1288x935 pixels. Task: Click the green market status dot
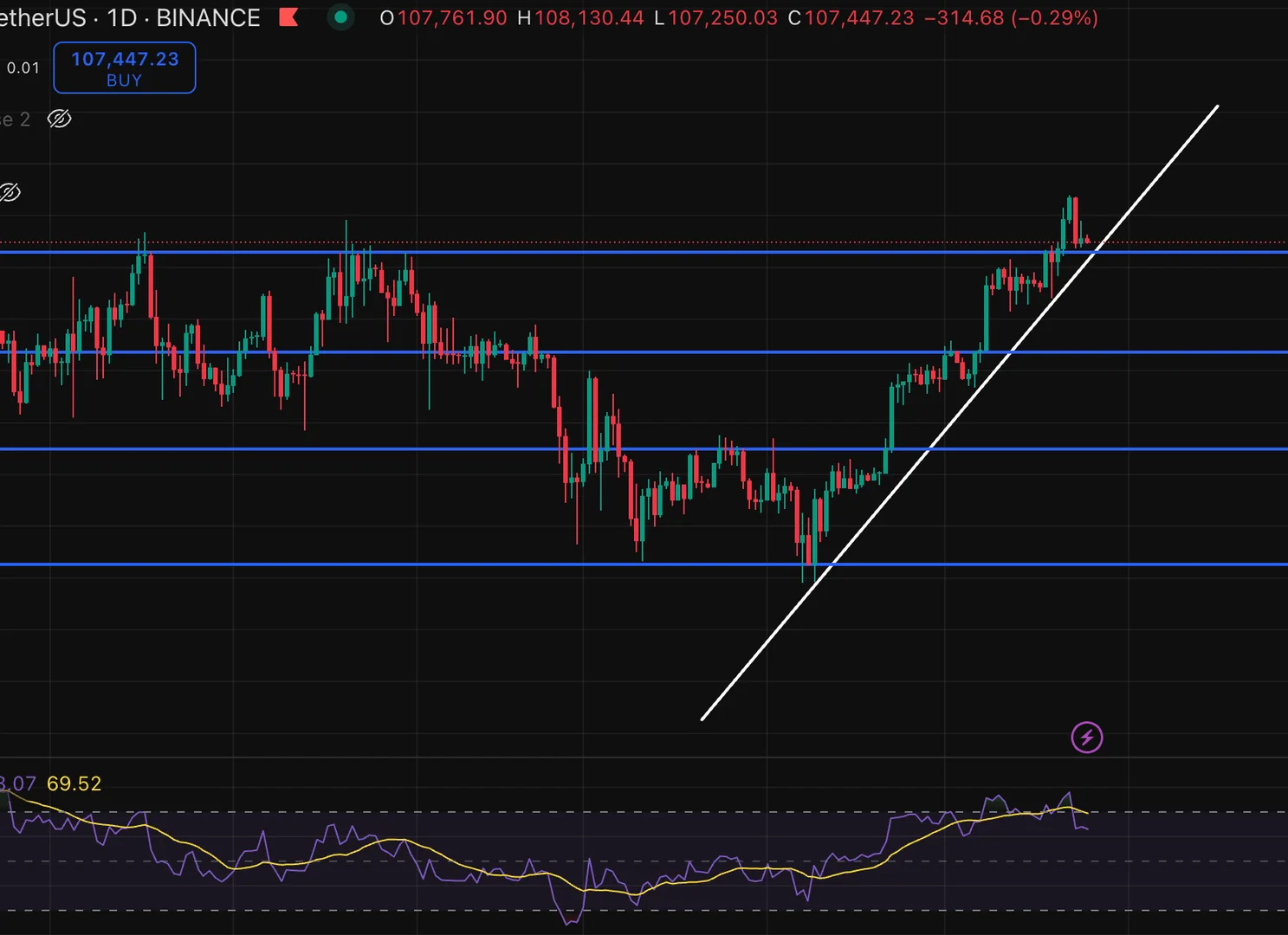coord(341,17)
